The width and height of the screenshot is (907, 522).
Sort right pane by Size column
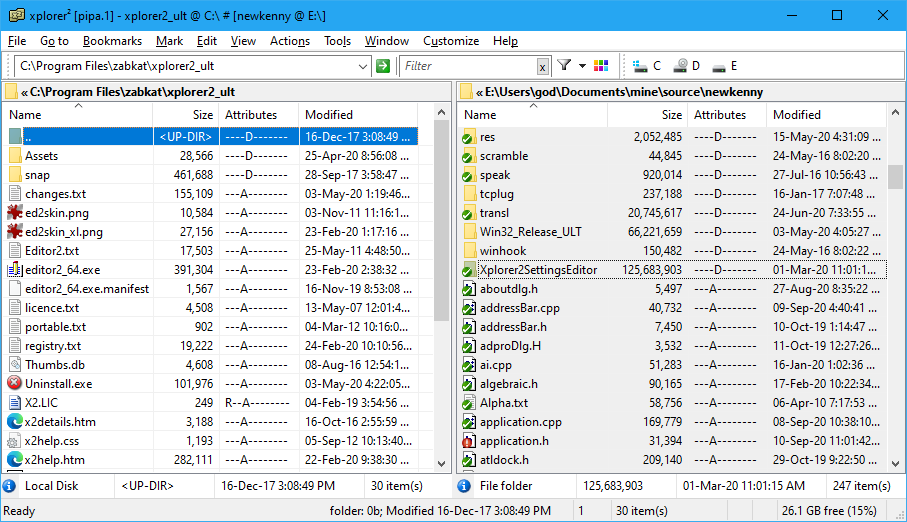pyautogui.click(x=647, y=115)
